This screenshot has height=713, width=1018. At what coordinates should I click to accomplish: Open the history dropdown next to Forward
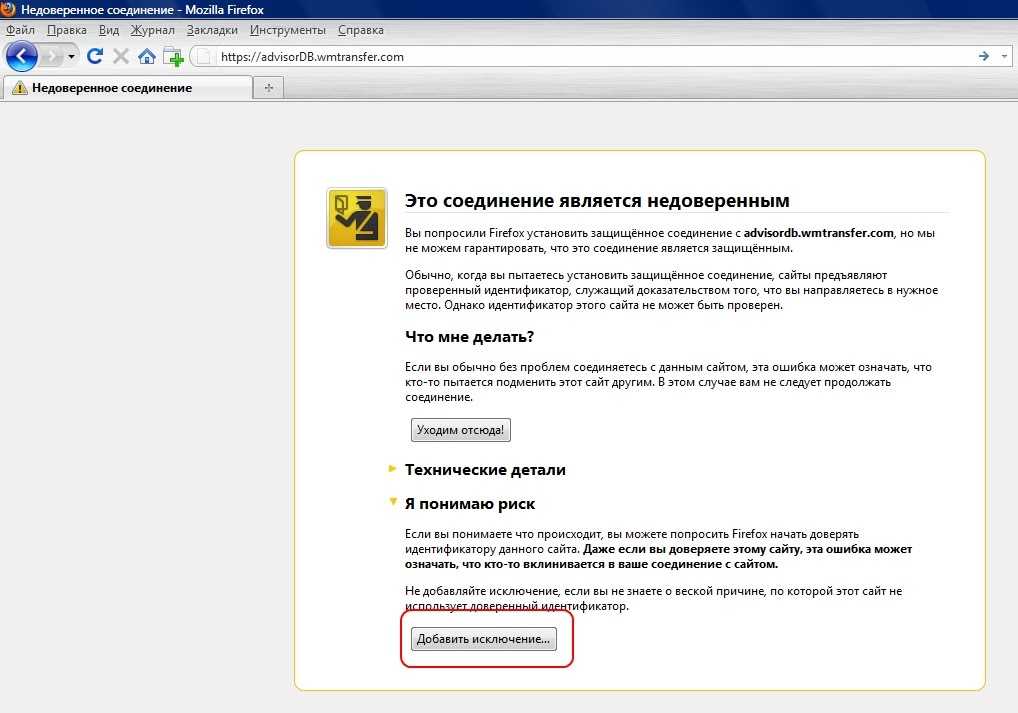71,56
